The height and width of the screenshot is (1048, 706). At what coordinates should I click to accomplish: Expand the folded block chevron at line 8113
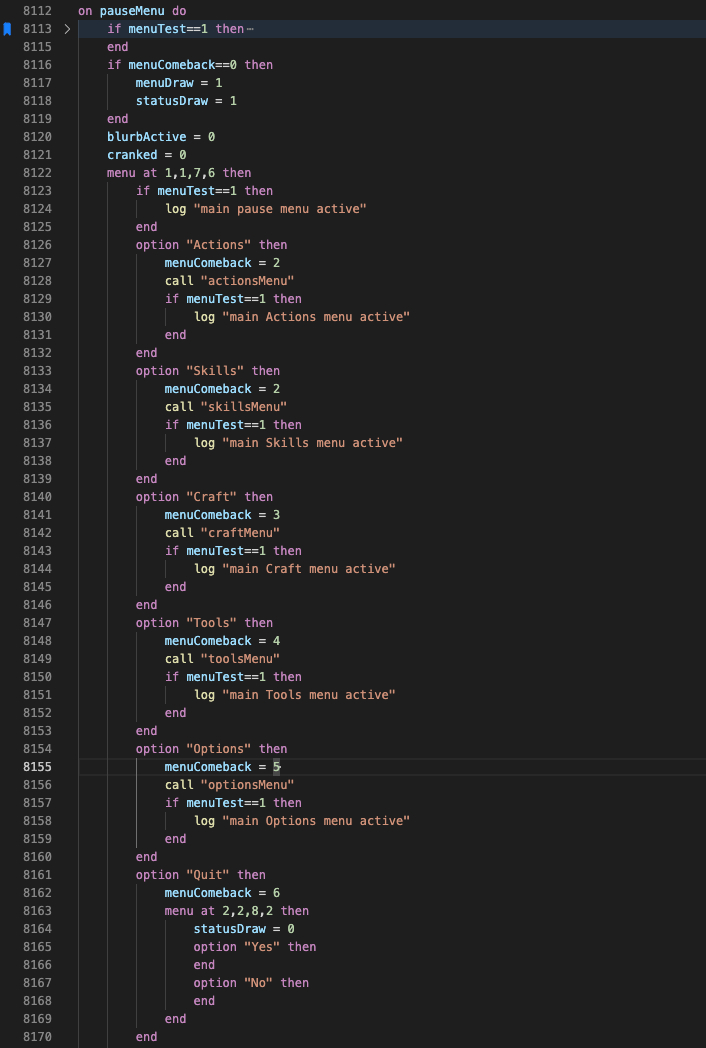point(67,29)
